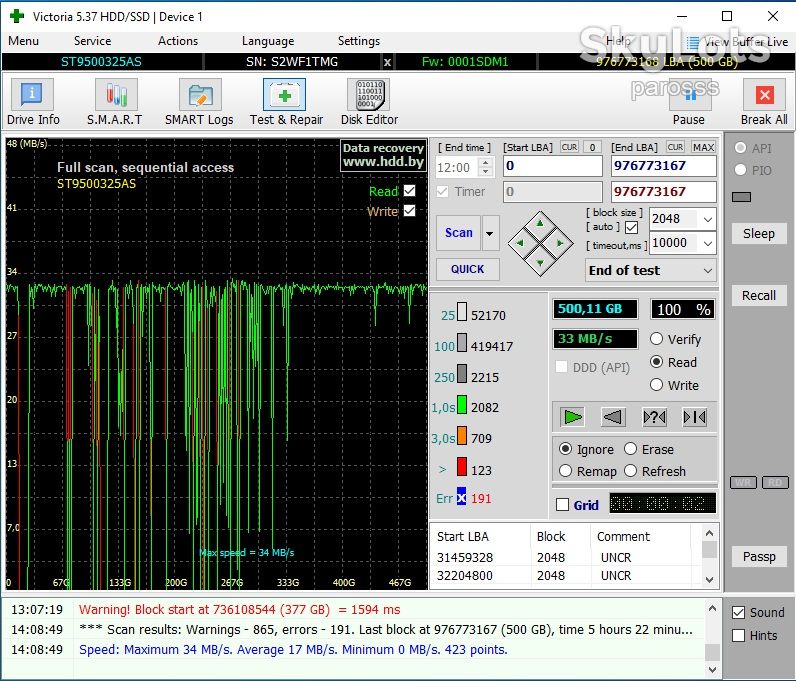Click the QUICK scan button
The width and height of the screenshot is (796, 681).
point(468,269)
